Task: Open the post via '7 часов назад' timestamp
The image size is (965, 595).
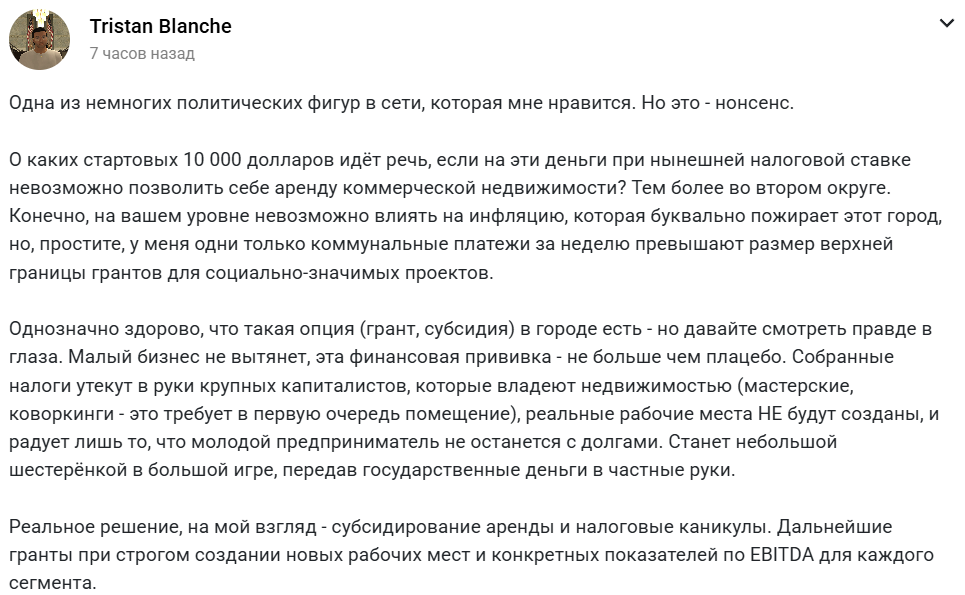Action: pos(142,54)
